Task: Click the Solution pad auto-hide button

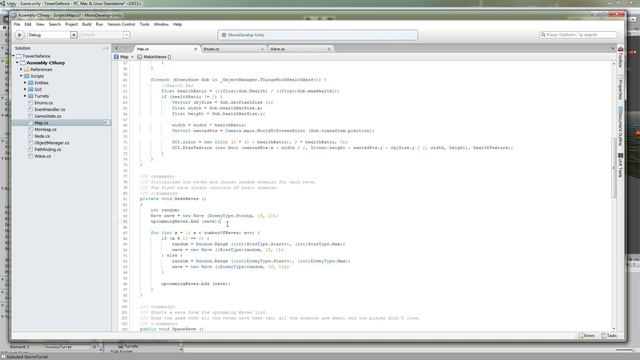Action: click(x=104, y=48)
